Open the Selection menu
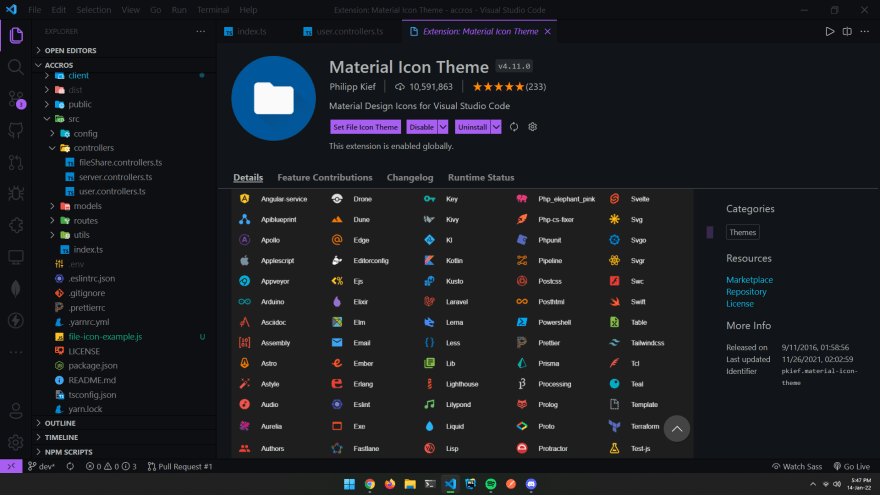Image resolution: width=880 pixels, height=495 pixels. (x=94, y=10)
